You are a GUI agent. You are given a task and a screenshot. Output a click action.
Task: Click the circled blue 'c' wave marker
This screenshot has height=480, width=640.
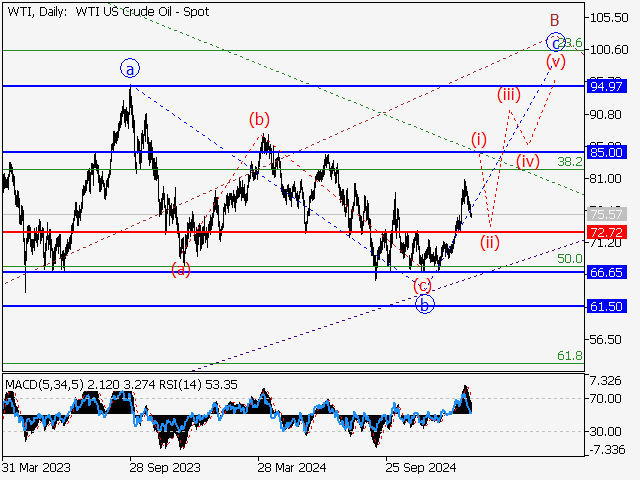pyautogui.click(x=556, y=42)
